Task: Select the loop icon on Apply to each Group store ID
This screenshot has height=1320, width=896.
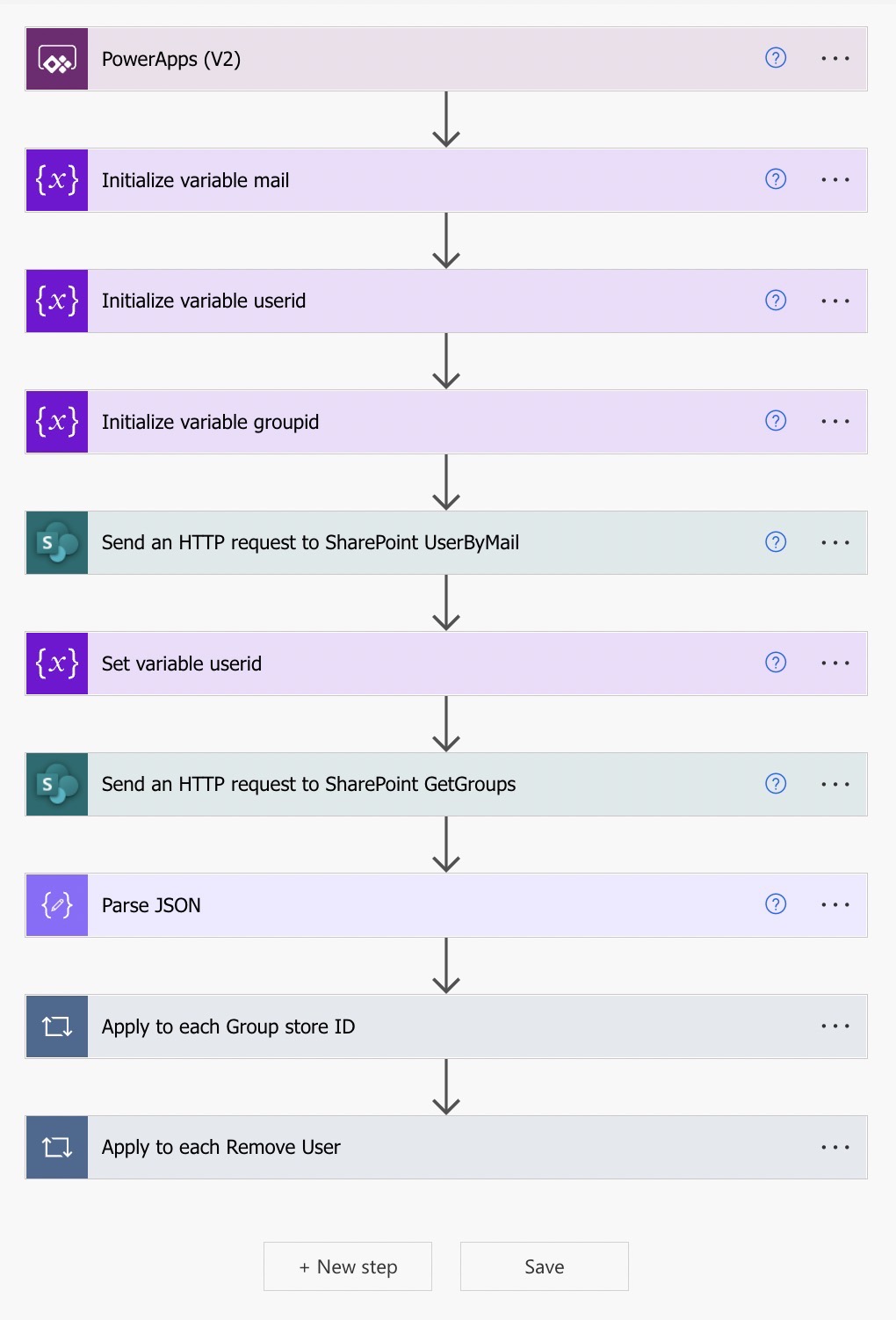Action: click(x=56, y=1026)
